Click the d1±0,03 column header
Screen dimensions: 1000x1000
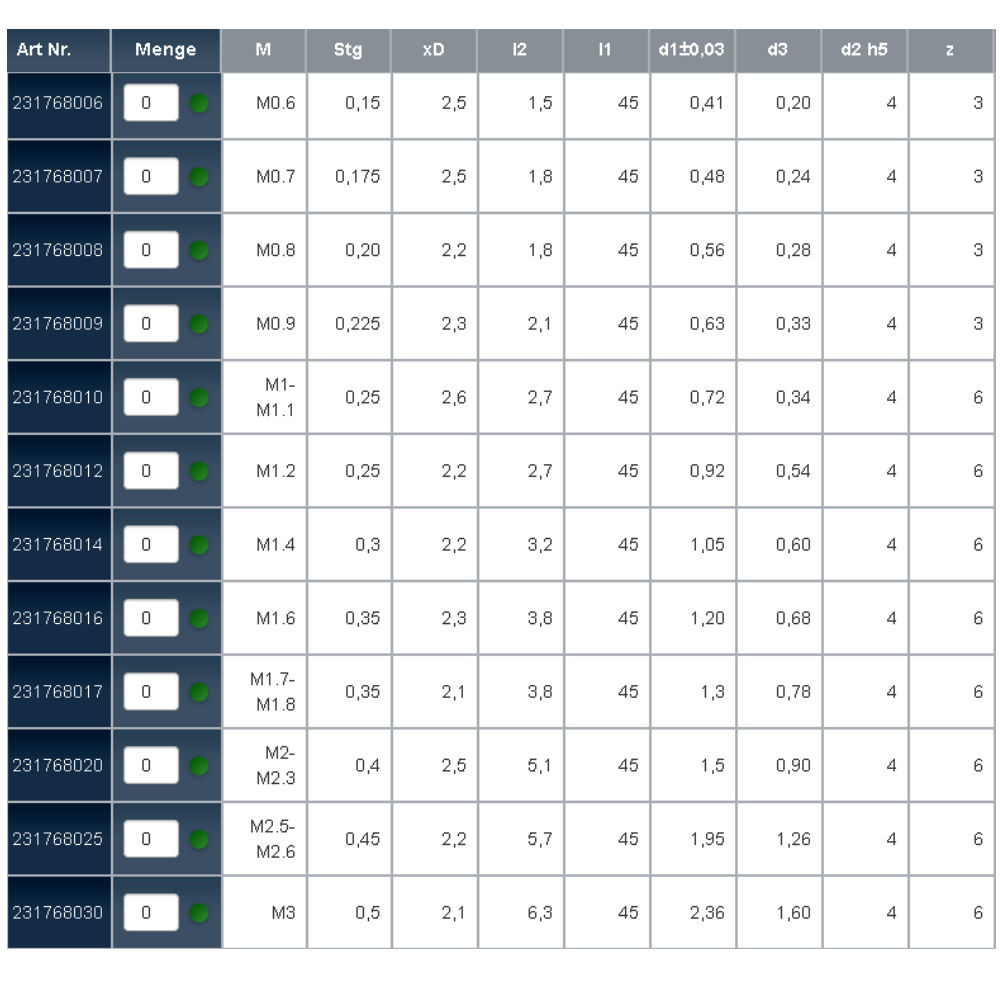[x=692, y=50]
